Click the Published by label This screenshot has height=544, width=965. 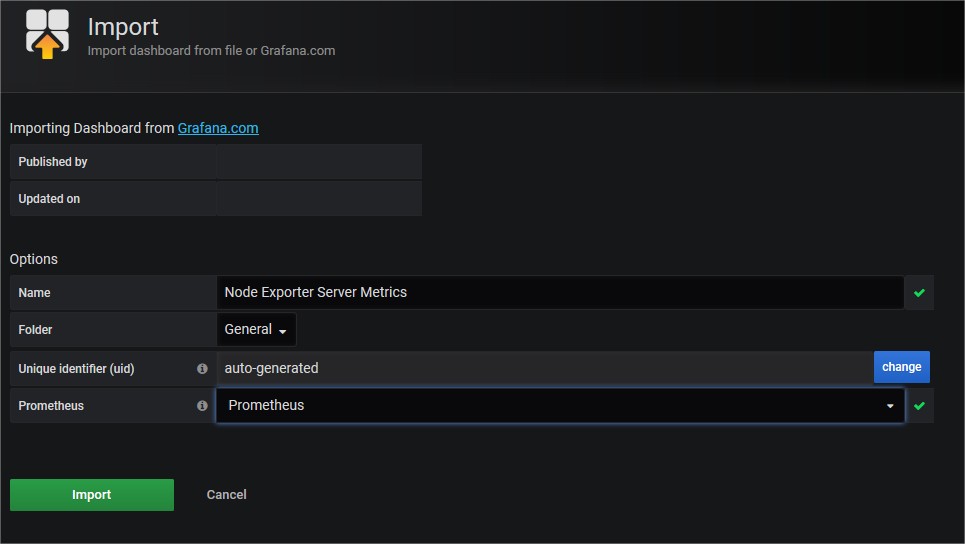pyautogui.click(x=53, y=162)
